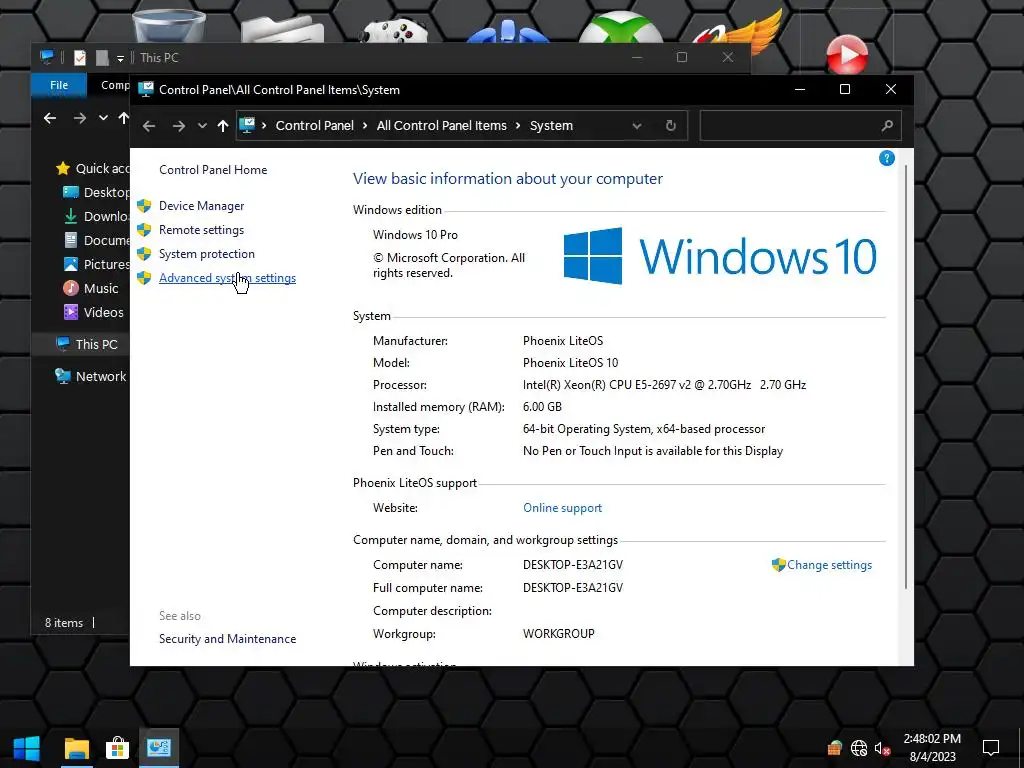Click the blank New folder icon in This PC toolbar
This screenshot has width=1024, height=768.
pyautogui.click(x=102, y=58)
